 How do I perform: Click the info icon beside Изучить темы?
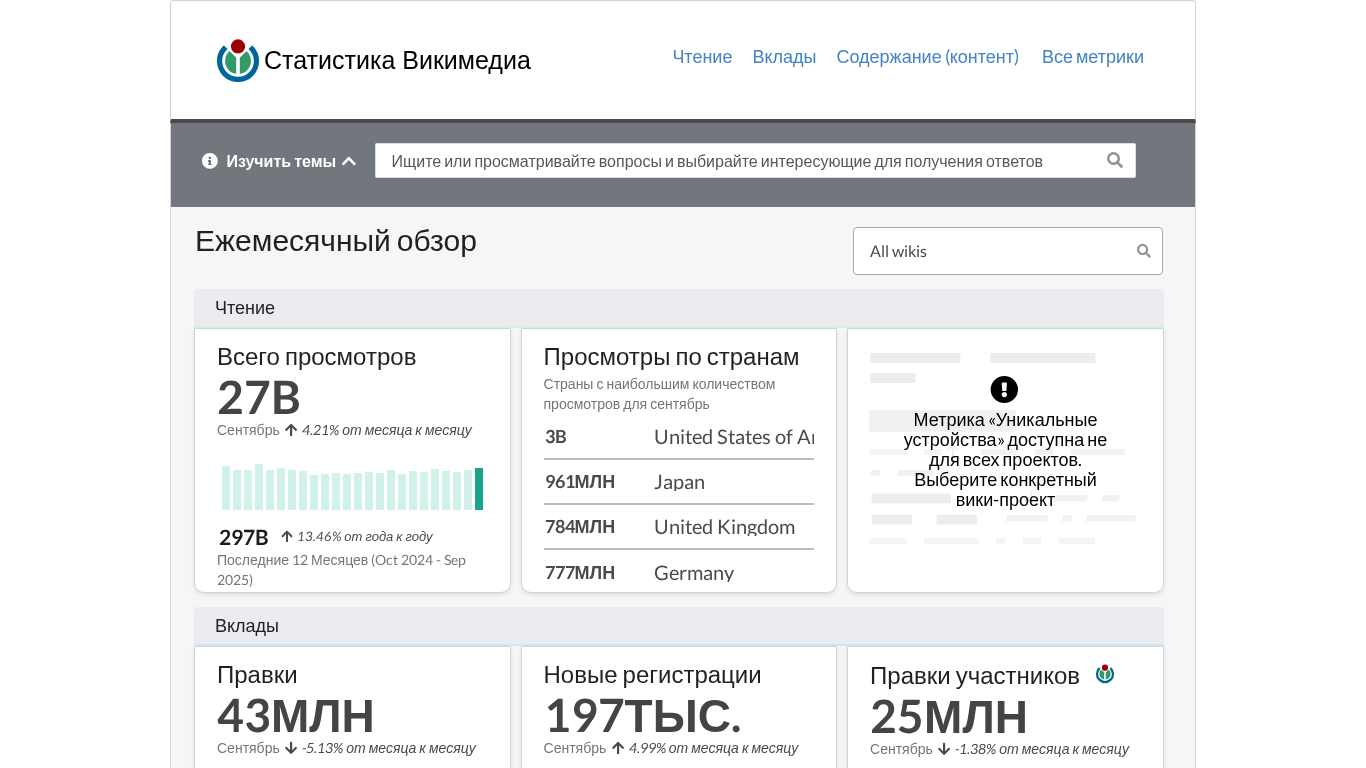[210, 161]
